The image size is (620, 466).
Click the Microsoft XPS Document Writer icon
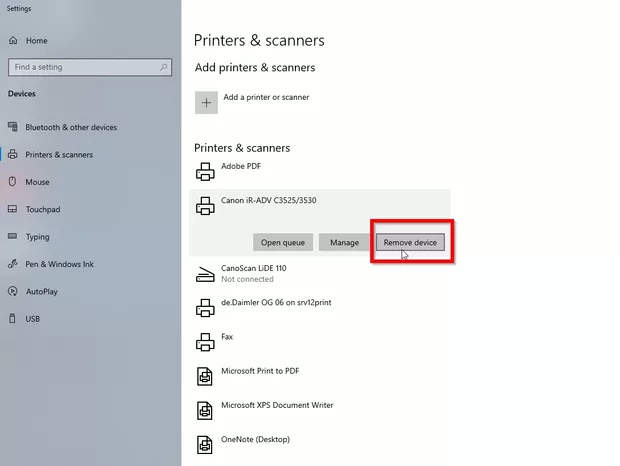pos(205,410)
